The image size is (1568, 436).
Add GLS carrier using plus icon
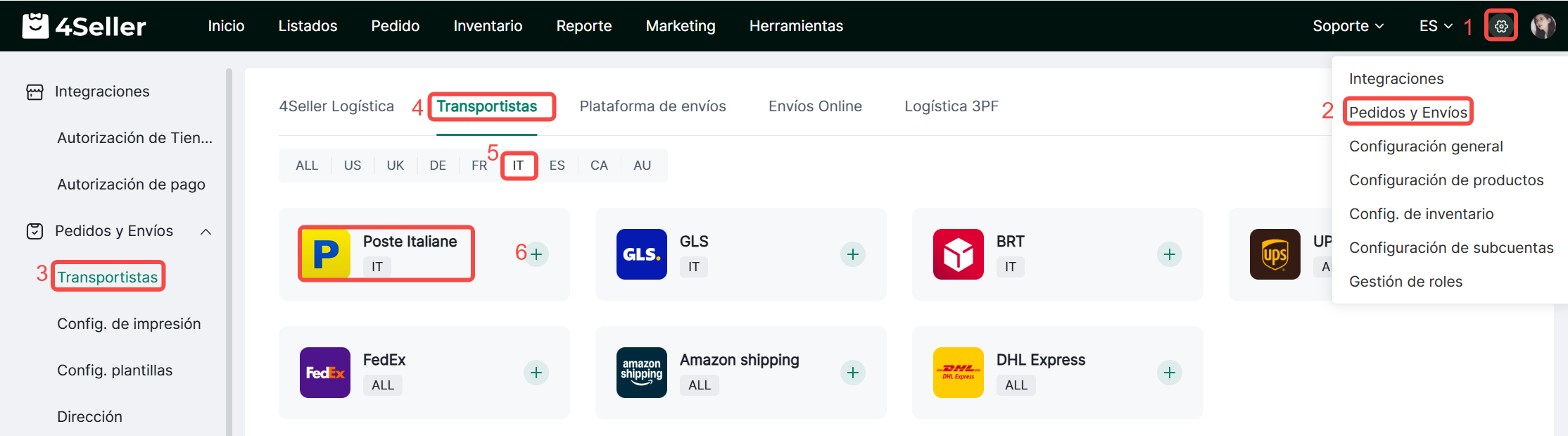853,254
